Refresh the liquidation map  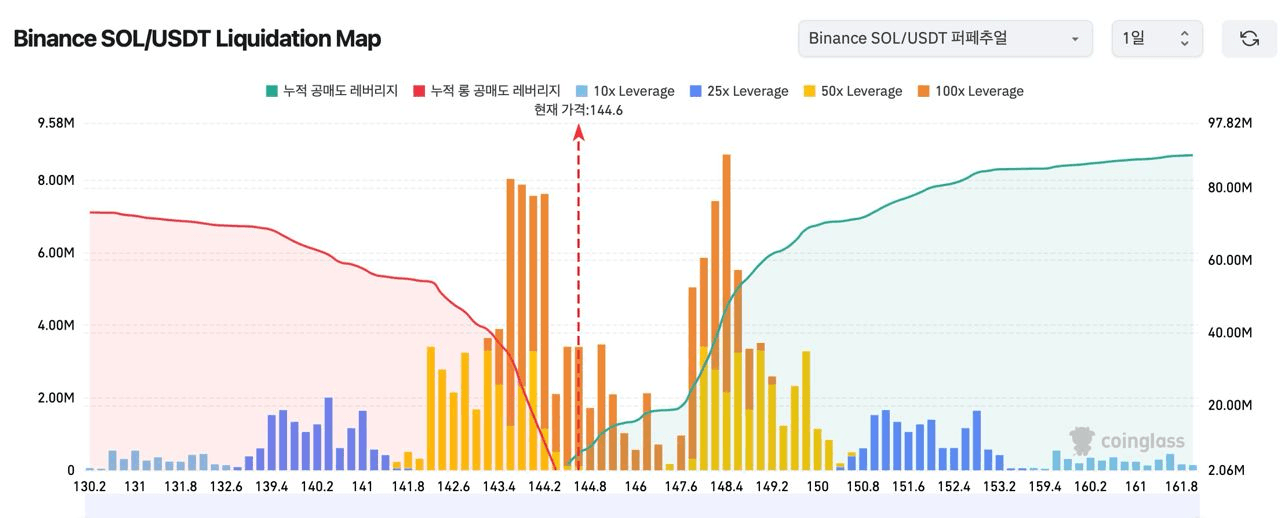[x=1249, y=38]
